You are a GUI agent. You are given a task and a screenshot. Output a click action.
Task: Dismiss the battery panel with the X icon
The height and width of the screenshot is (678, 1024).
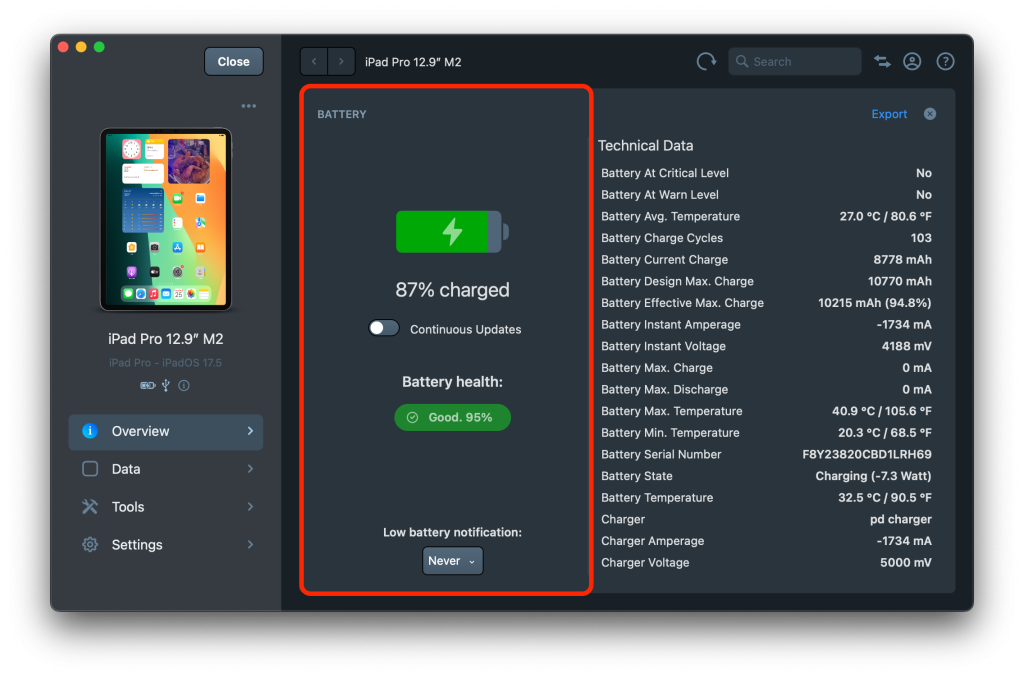(x=930, y=114)
